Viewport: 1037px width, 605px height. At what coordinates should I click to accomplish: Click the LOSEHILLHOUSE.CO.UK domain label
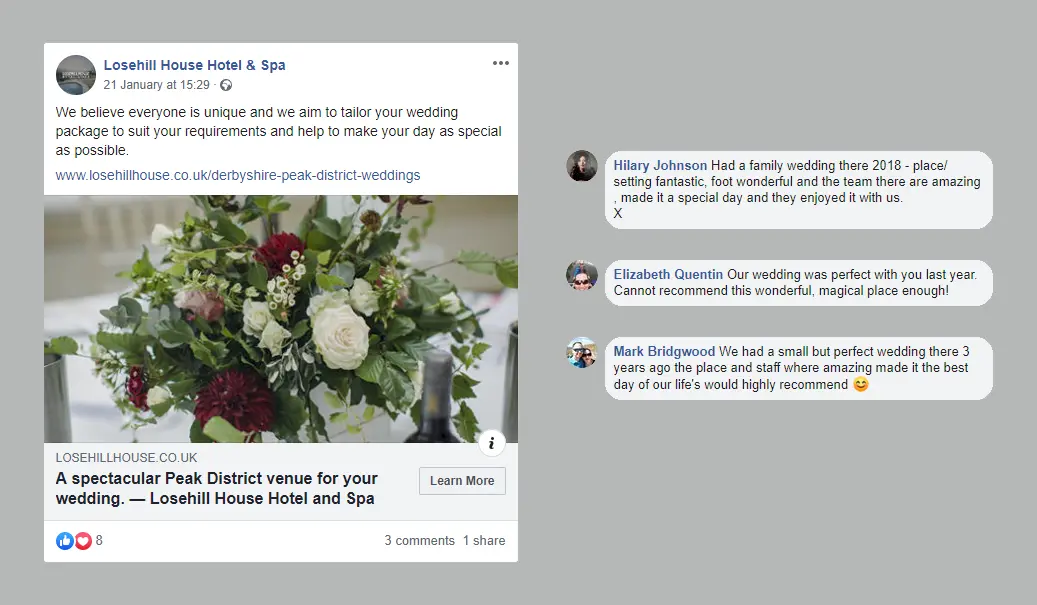pyautogui.click(x=126, y=458)
